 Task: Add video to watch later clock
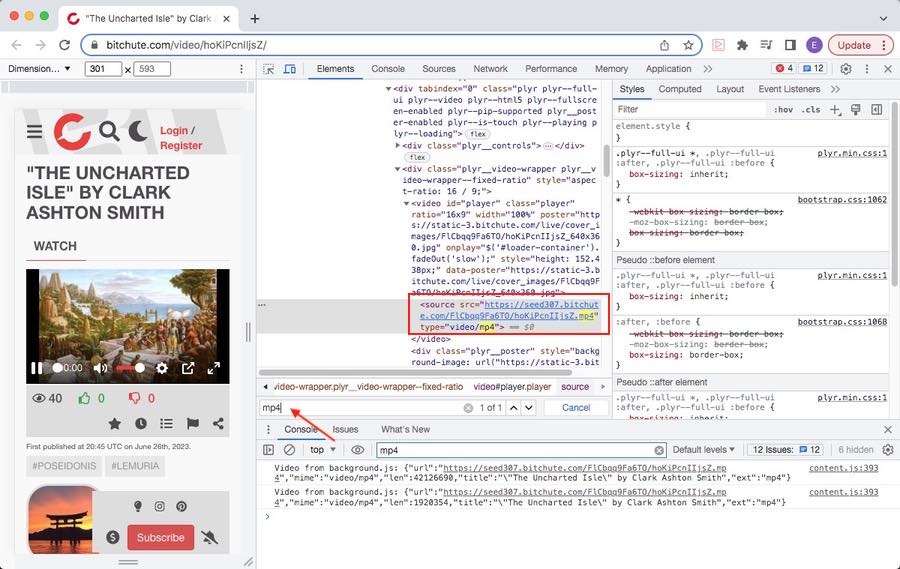[141, 424]
